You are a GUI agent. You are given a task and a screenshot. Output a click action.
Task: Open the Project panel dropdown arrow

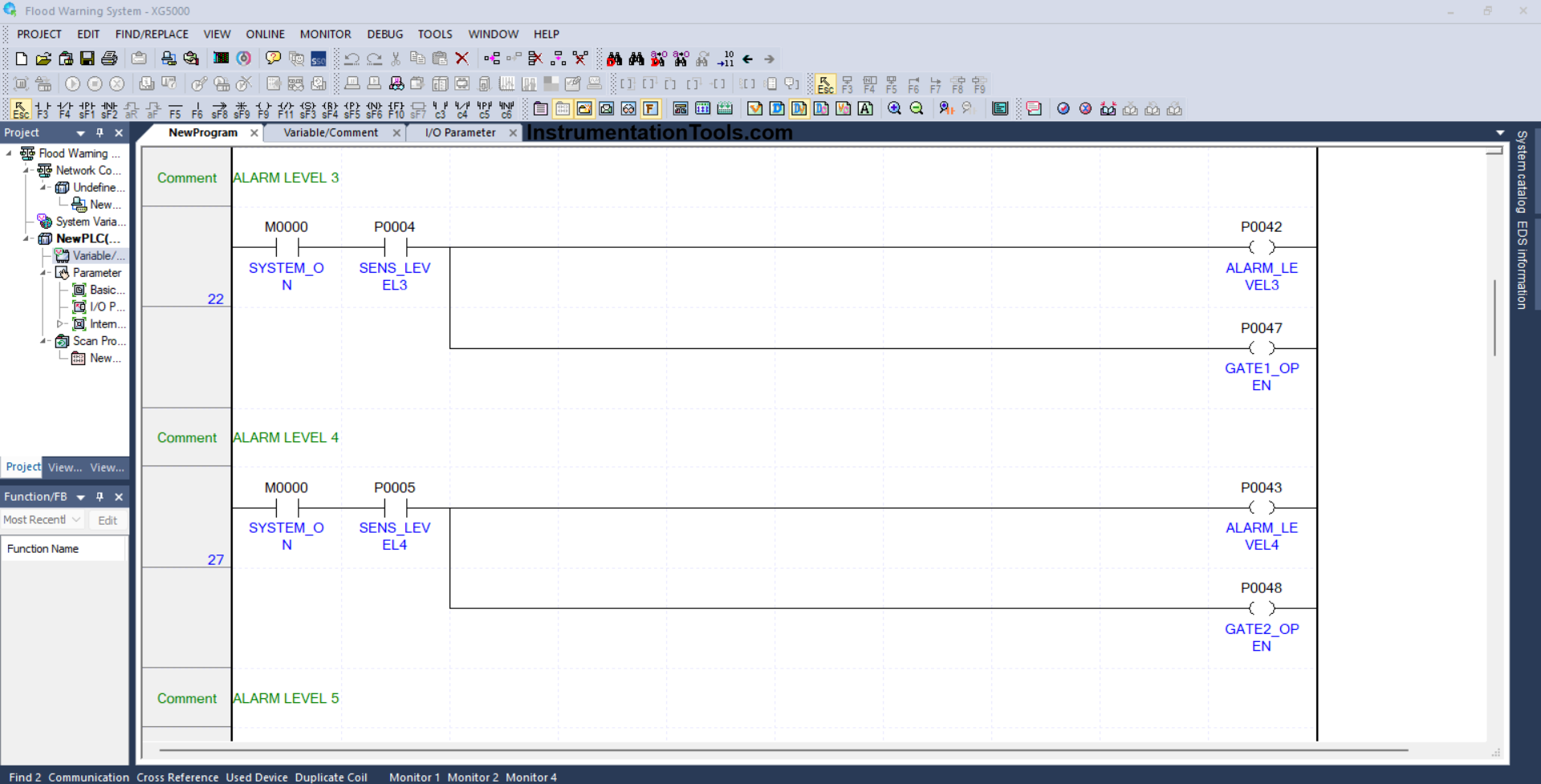(80, 133)
